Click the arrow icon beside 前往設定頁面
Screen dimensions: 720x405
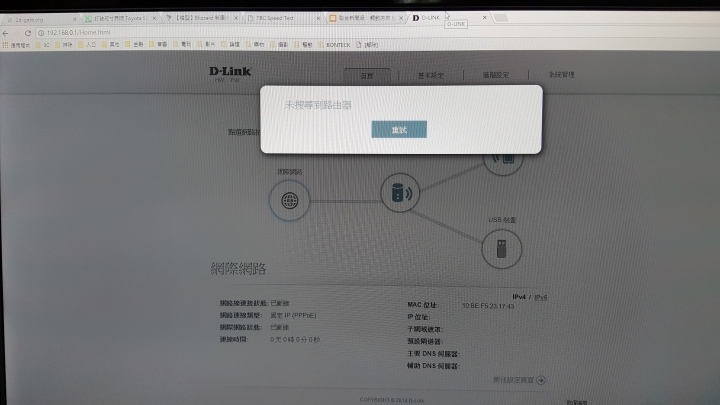[541, 380]
